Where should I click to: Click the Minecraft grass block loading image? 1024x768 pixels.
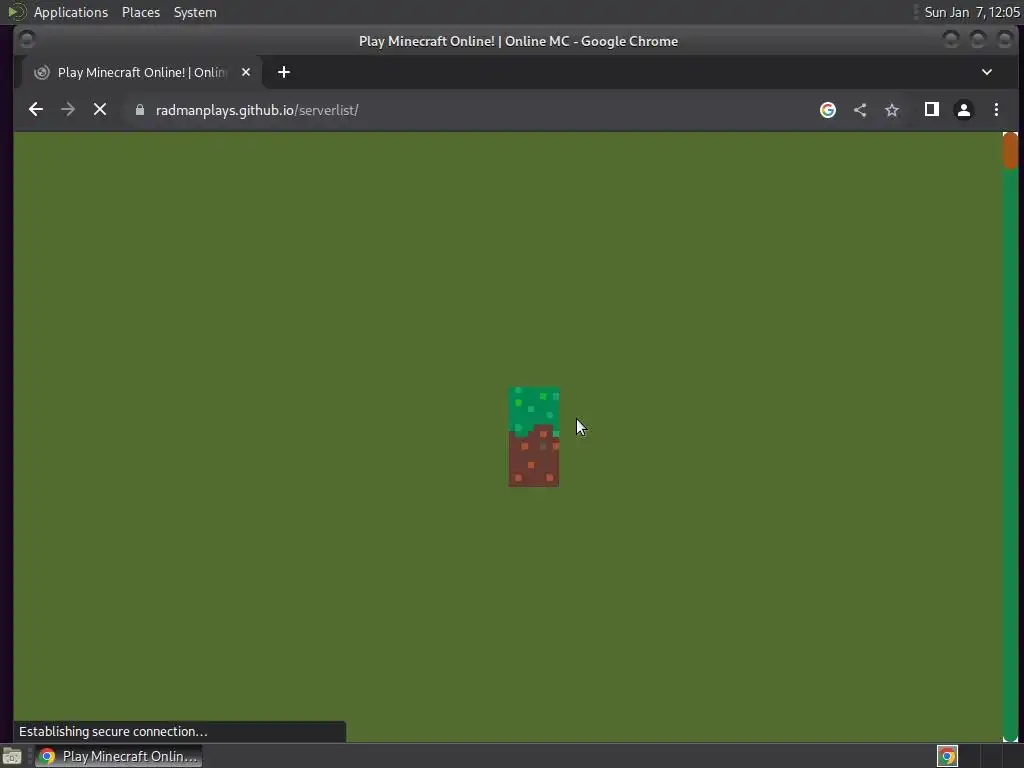534,437
